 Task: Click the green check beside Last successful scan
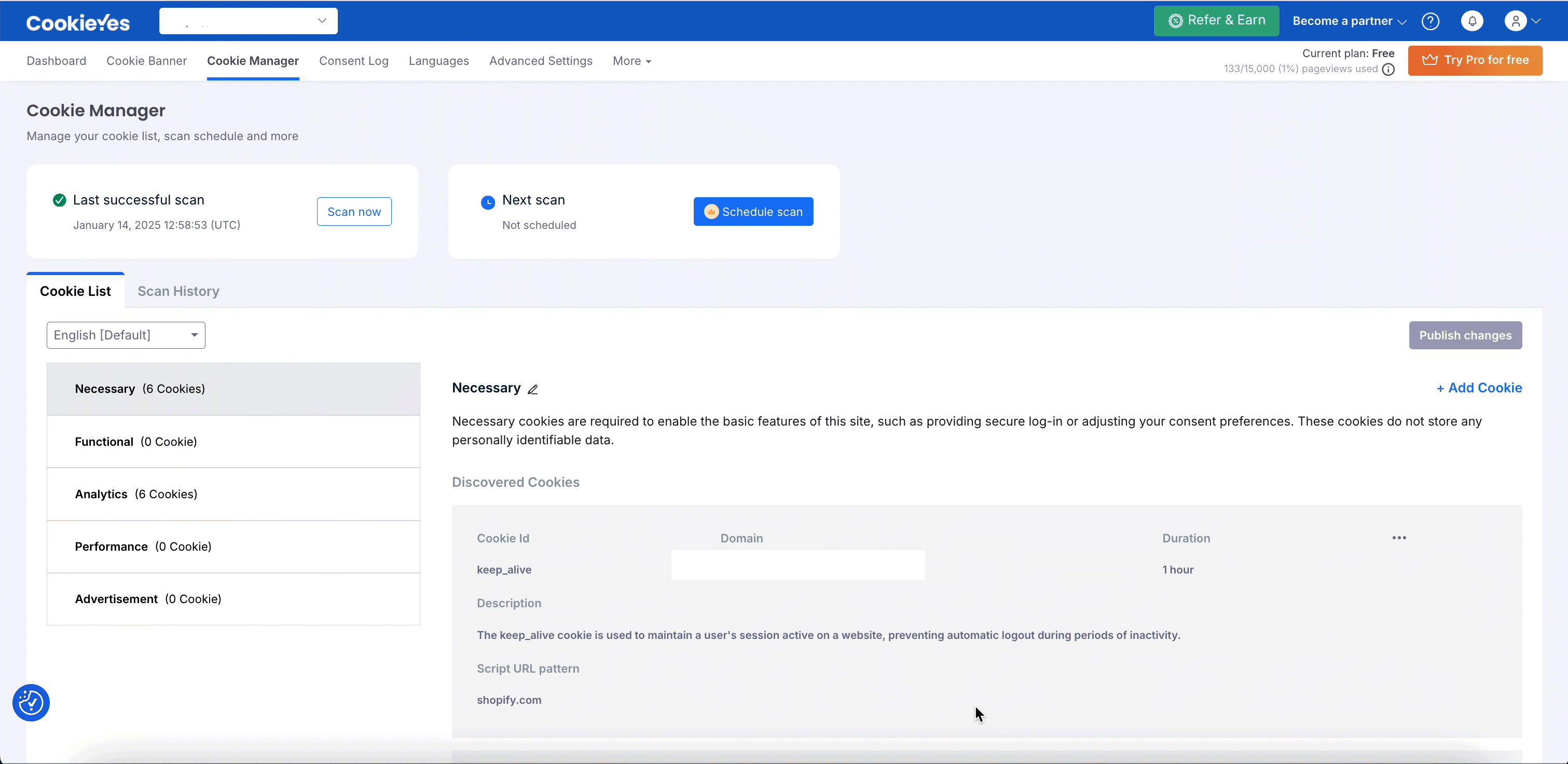(x=59, y=200)
